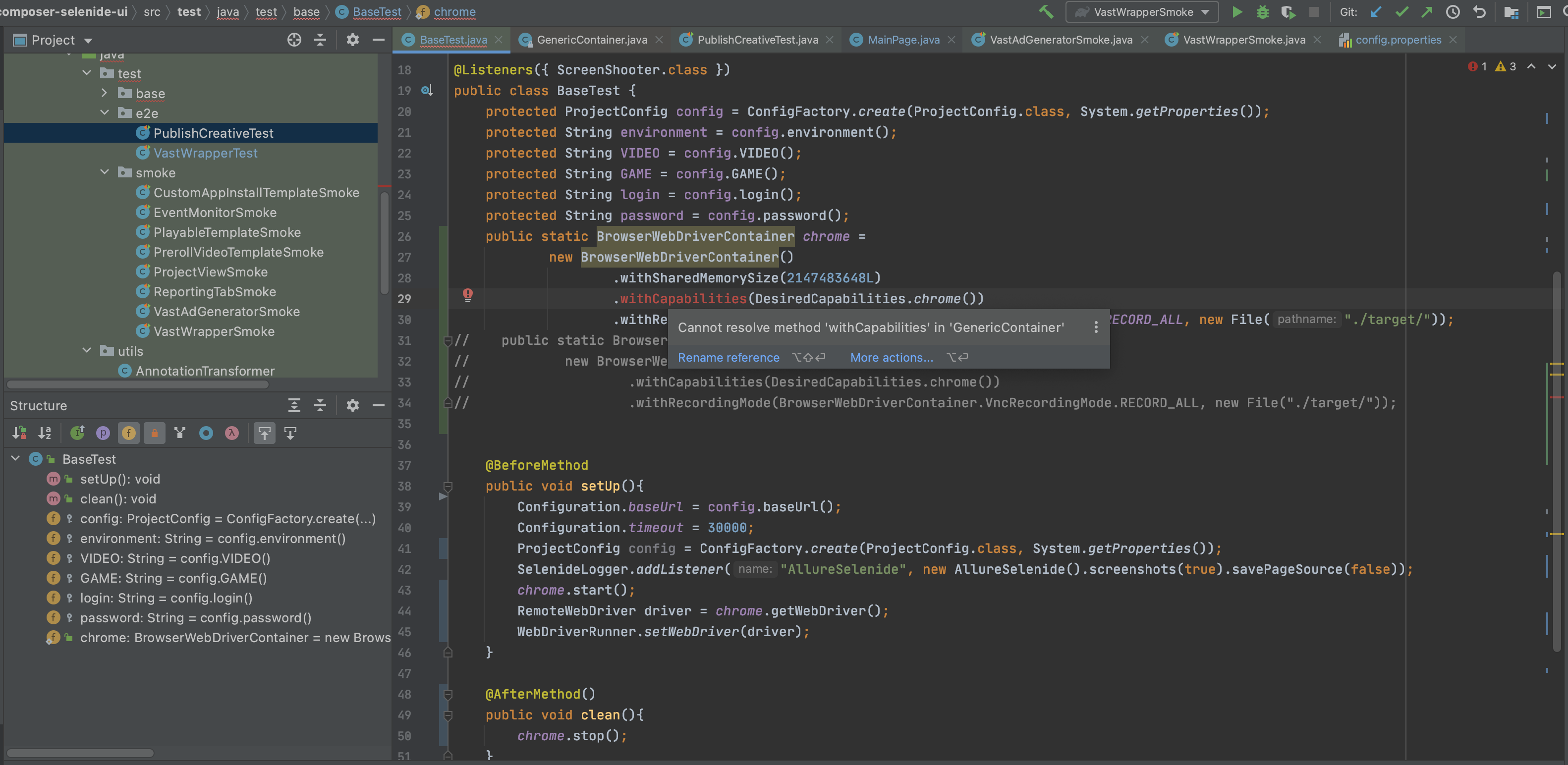This screenshot has height=765, width=1568.
Task: Expand the base folder in the Project tree
Action: pyautogui.click(x=104, y=93)
